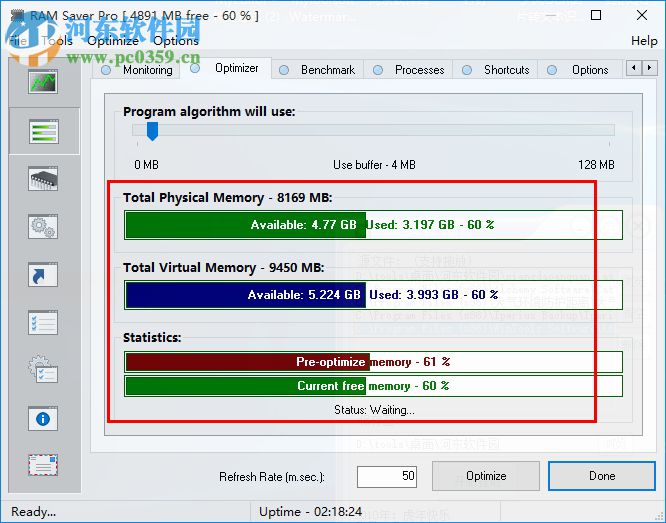Click the Total Physical Memory - 8169 MB heading
Screen dimensions: 666x523
[x=228, y=198]
